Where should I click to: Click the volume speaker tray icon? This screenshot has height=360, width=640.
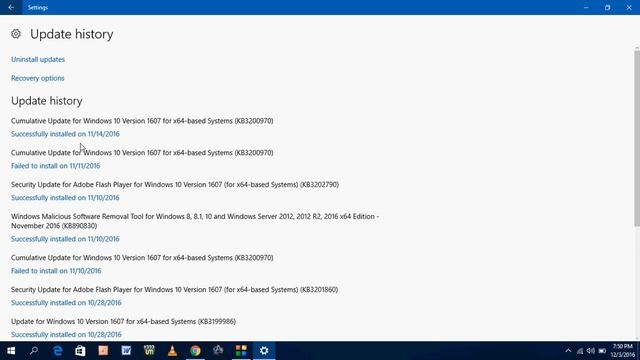click(591, 351)
